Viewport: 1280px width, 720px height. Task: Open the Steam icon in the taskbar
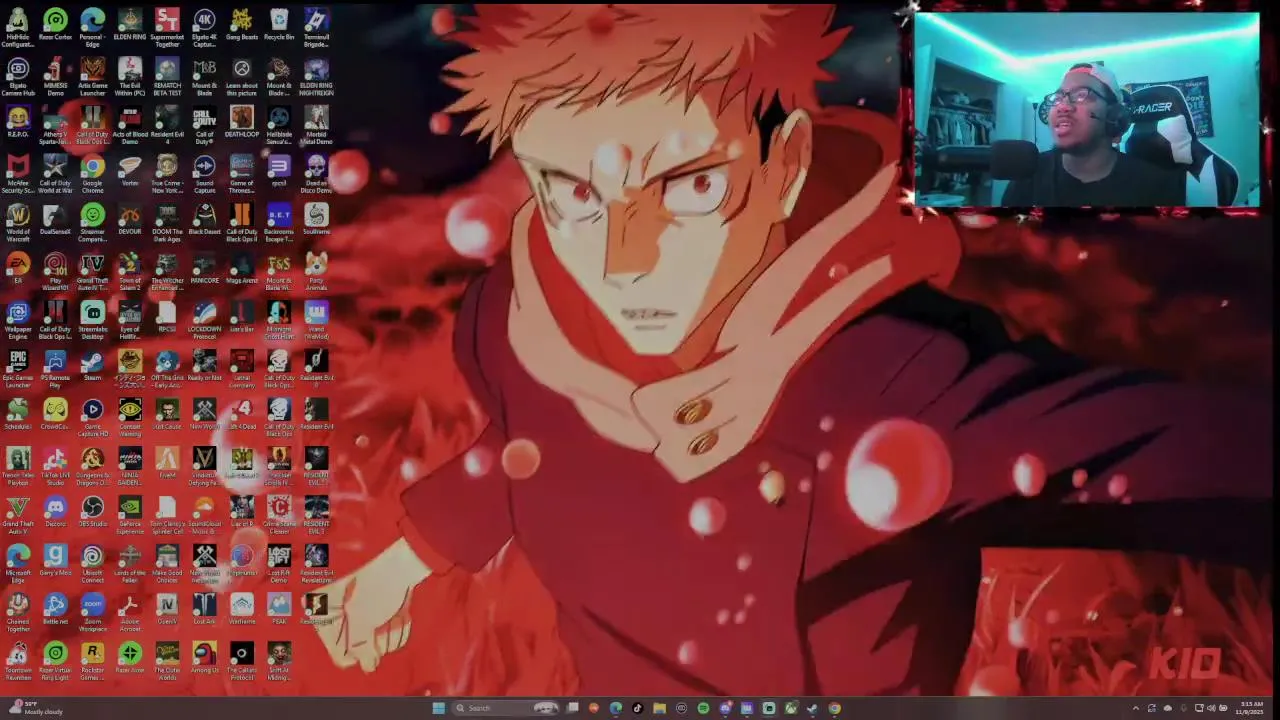tap(812, 708)
